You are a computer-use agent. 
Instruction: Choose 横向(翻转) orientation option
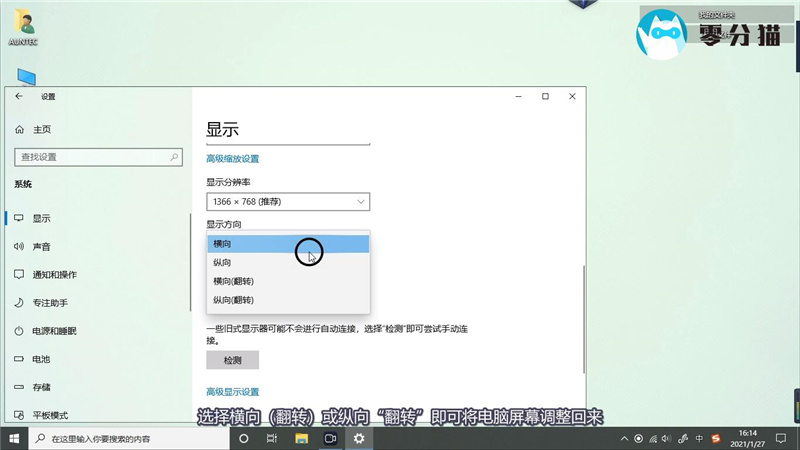(233, 281)
